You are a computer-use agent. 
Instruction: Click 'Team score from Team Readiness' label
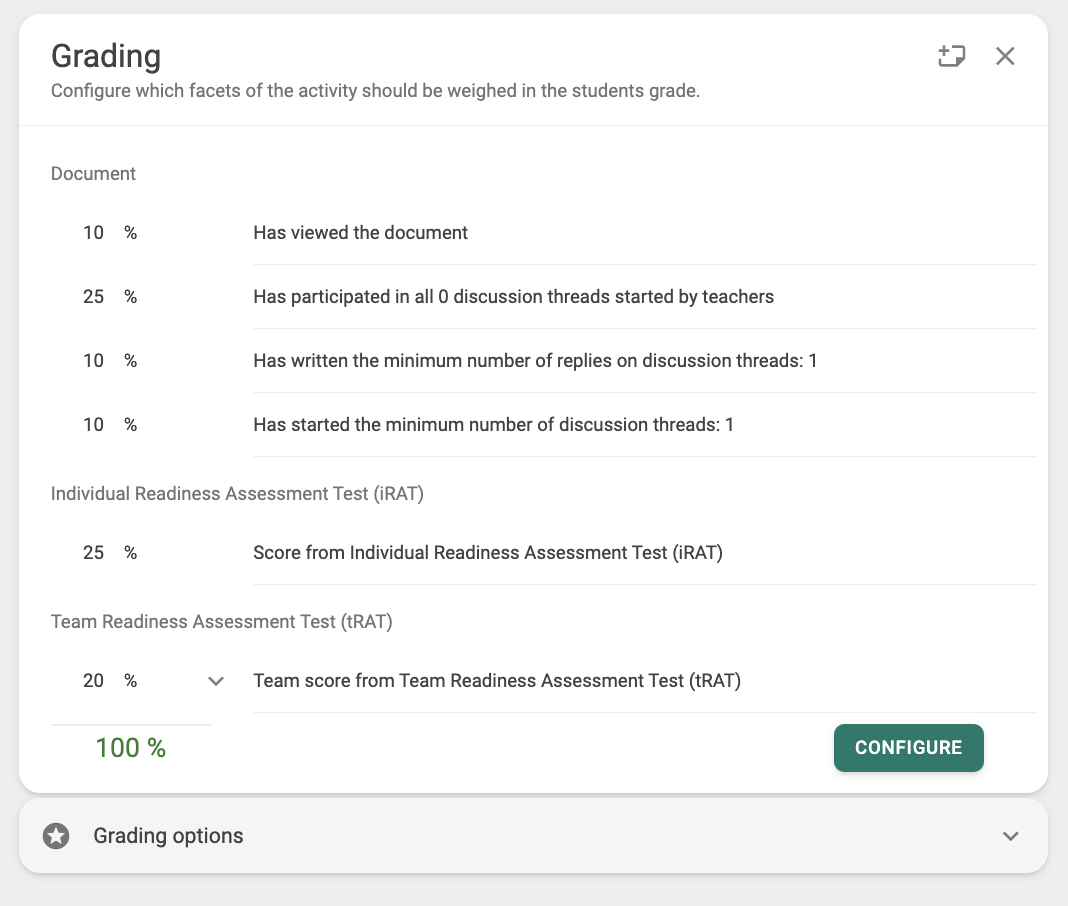coord(497,681)
